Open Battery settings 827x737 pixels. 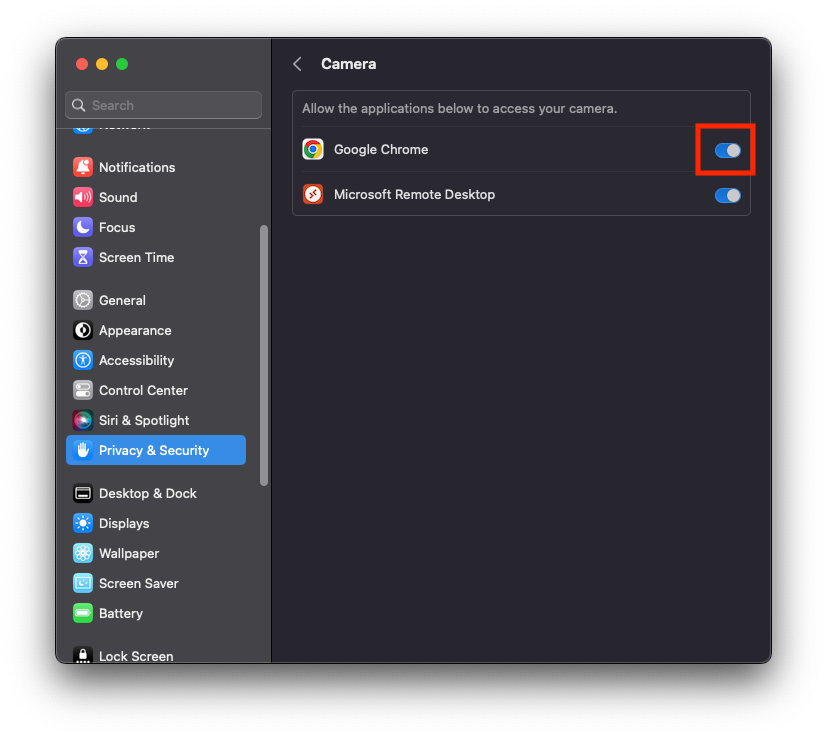(120, 613)
